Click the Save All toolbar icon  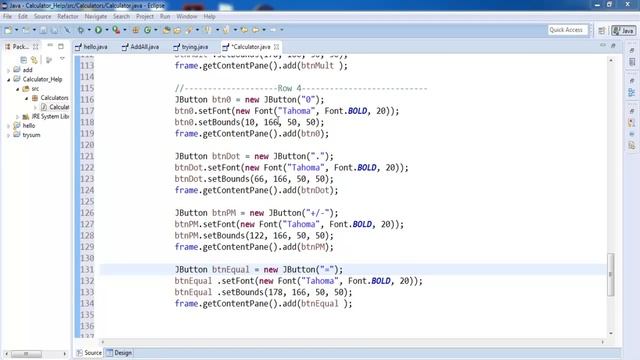coord(54,30)
